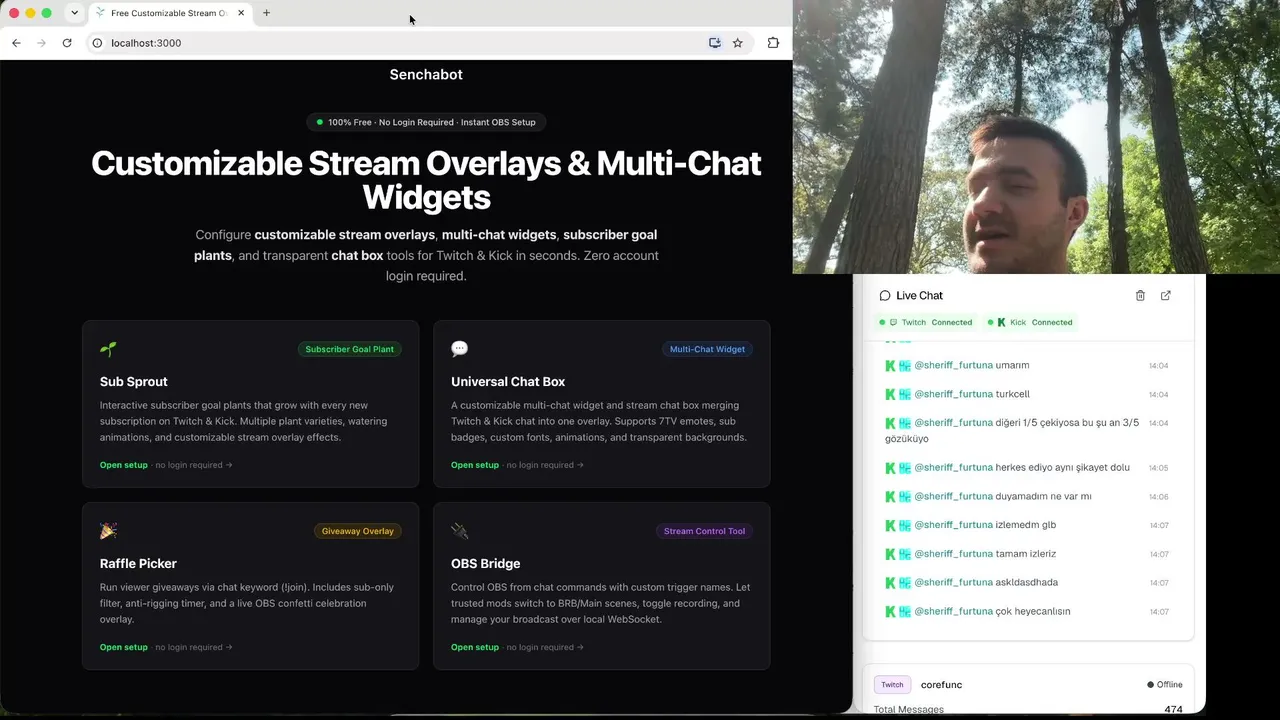
Task: Click the "duyamadım ne var mı" message text
Action: pos(1044,496)
